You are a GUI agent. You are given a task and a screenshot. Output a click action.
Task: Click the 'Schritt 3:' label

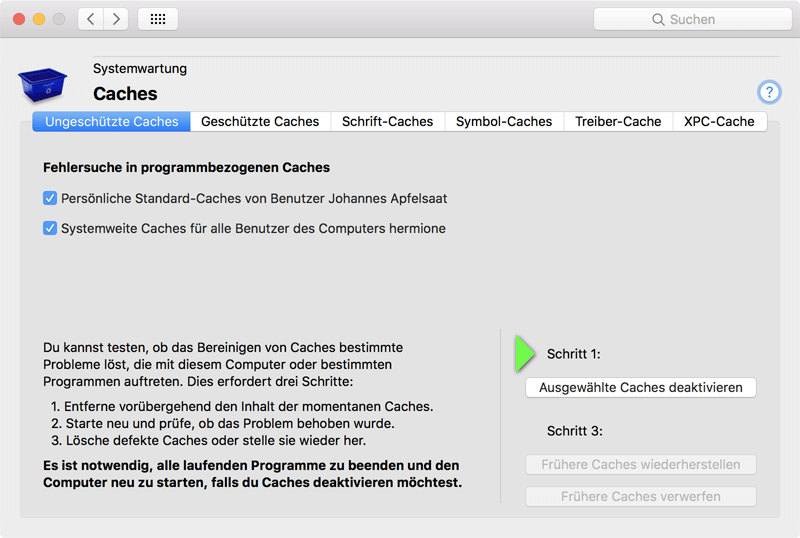click(x=574, y=431)
